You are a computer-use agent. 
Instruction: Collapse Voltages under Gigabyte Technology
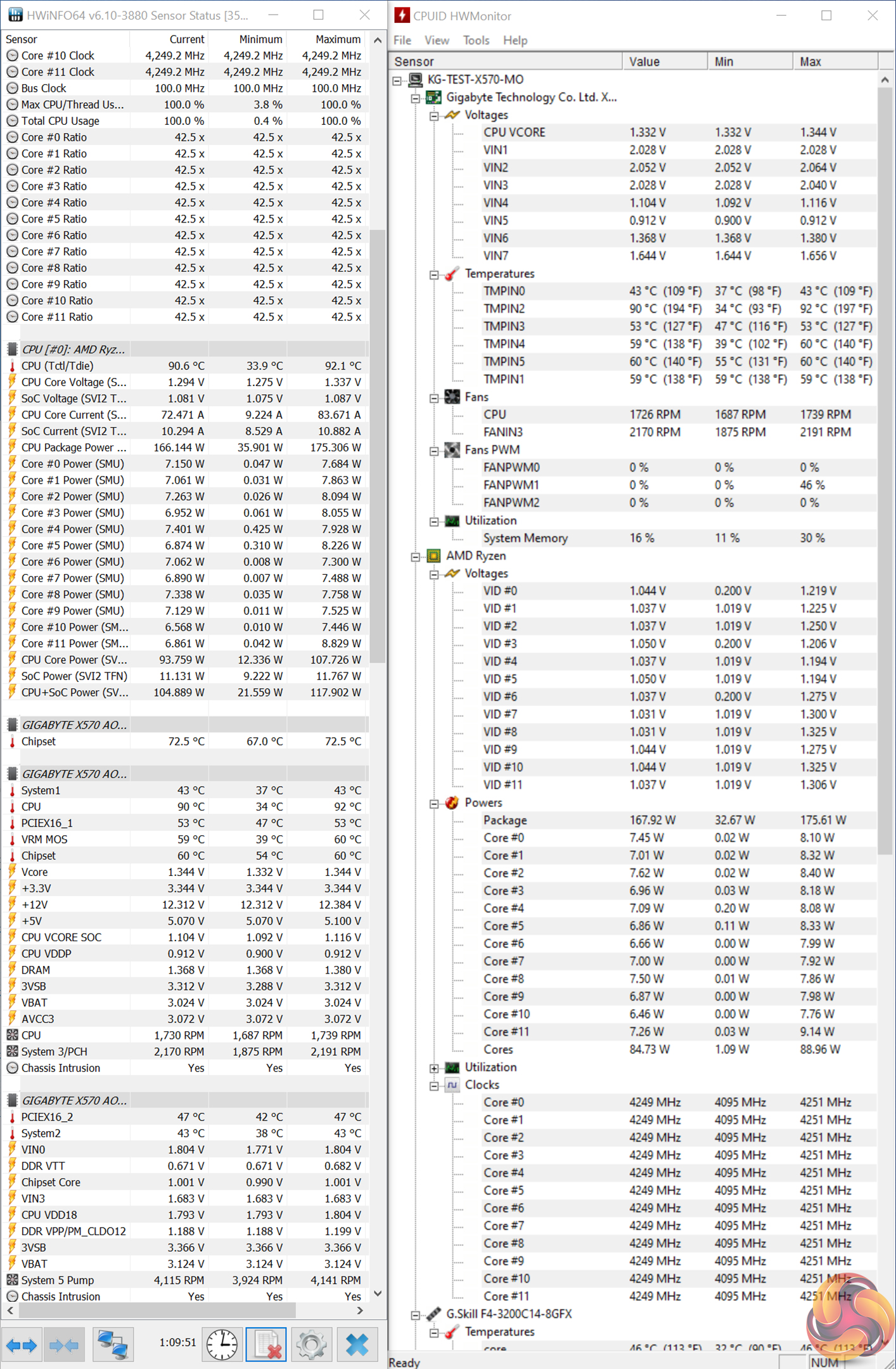pyautogui.click(x=434, y=116)
